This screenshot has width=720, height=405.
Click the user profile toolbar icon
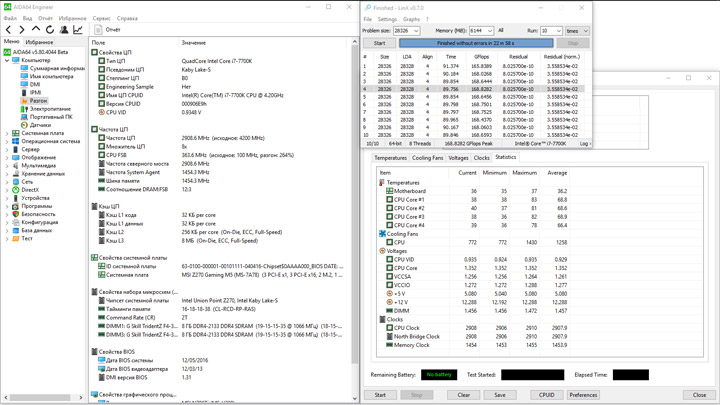[x=64, y=30]
